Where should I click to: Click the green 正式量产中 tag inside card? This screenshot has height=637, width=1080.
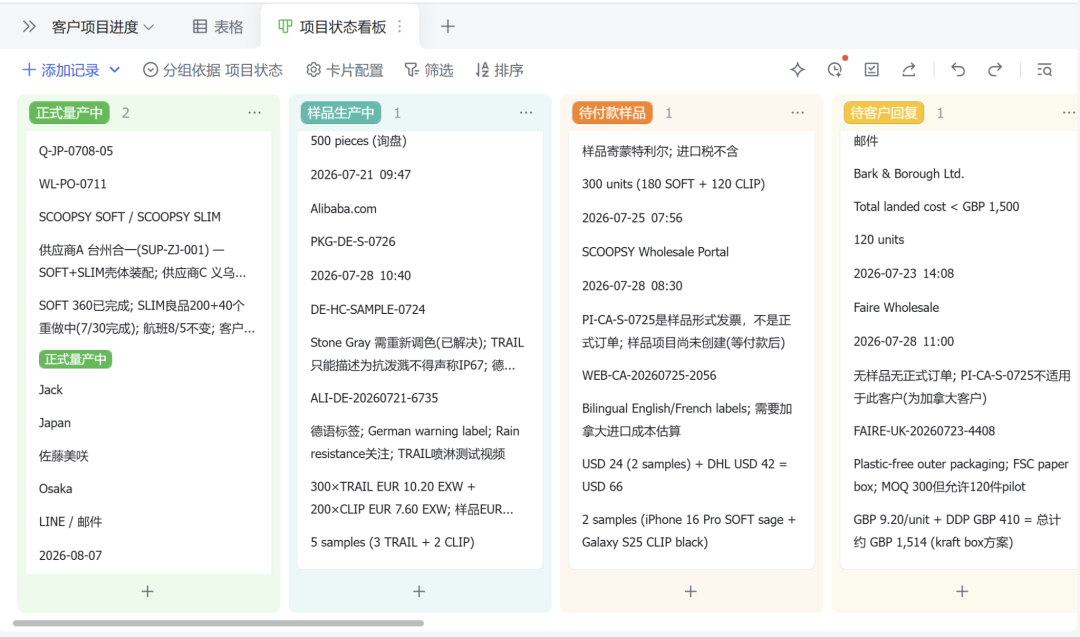pyautogui.click(x=75, y=359)
